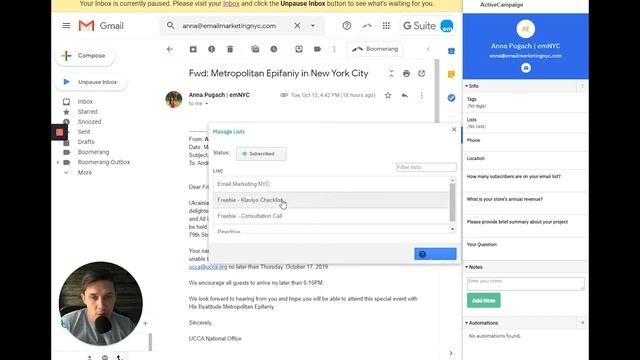Snooze this email with clock icon
The image size is (640, 360).
click(x=273, y=49)
